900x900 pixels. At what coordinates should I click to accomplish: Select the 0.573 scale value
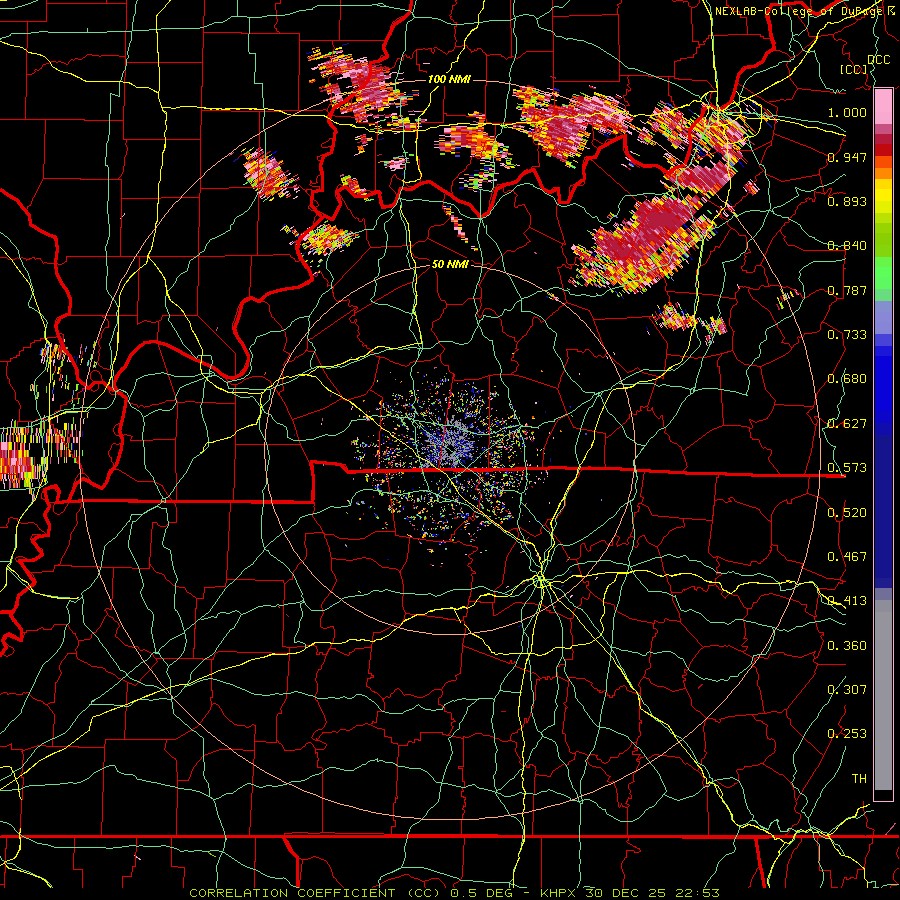coord(847,468)
